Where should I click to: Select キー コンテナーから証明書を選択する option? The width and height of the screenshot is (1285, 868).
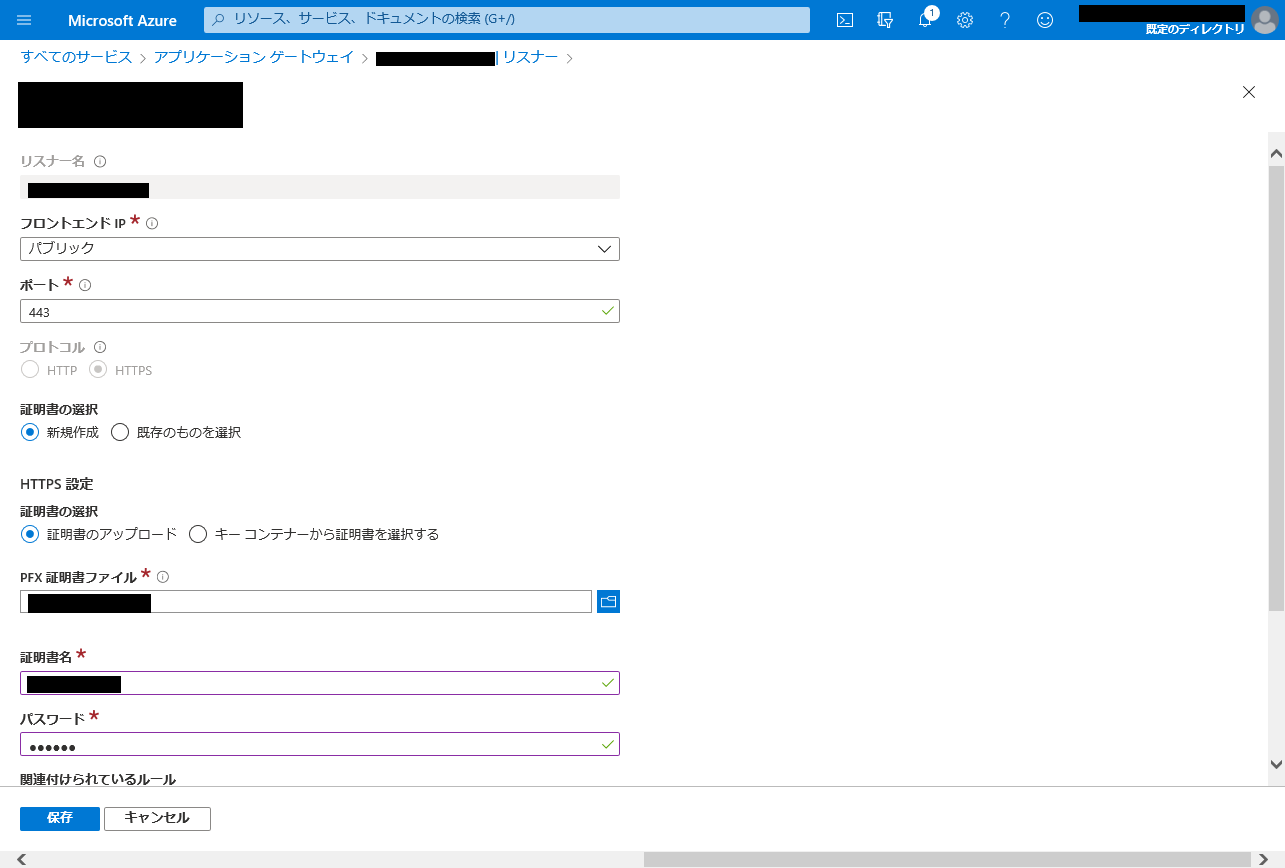pos(198,534)
